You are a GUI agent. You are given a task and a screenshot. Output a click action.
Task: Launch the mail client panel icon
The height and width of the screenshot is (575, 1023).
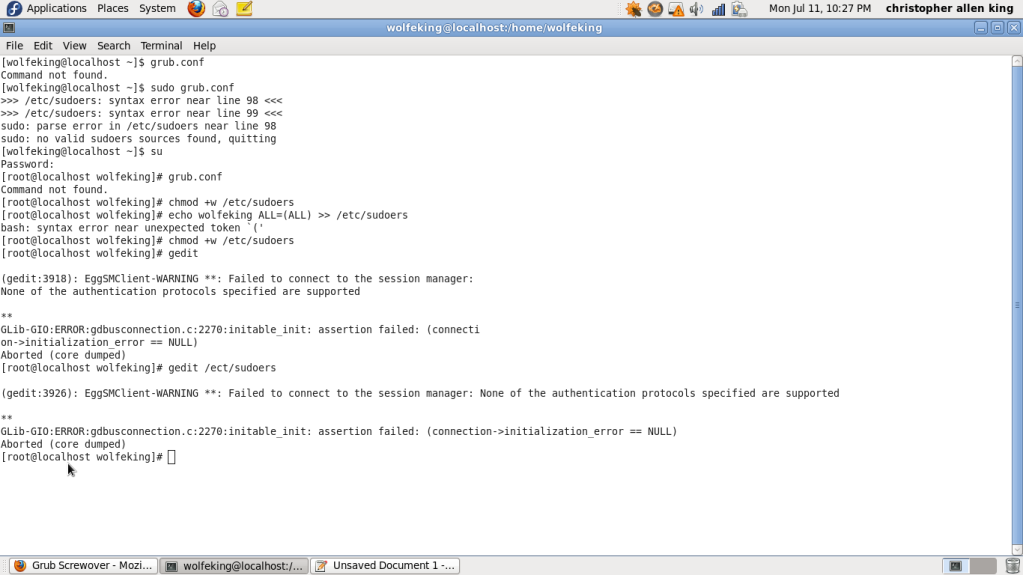[x=221, y=8]
